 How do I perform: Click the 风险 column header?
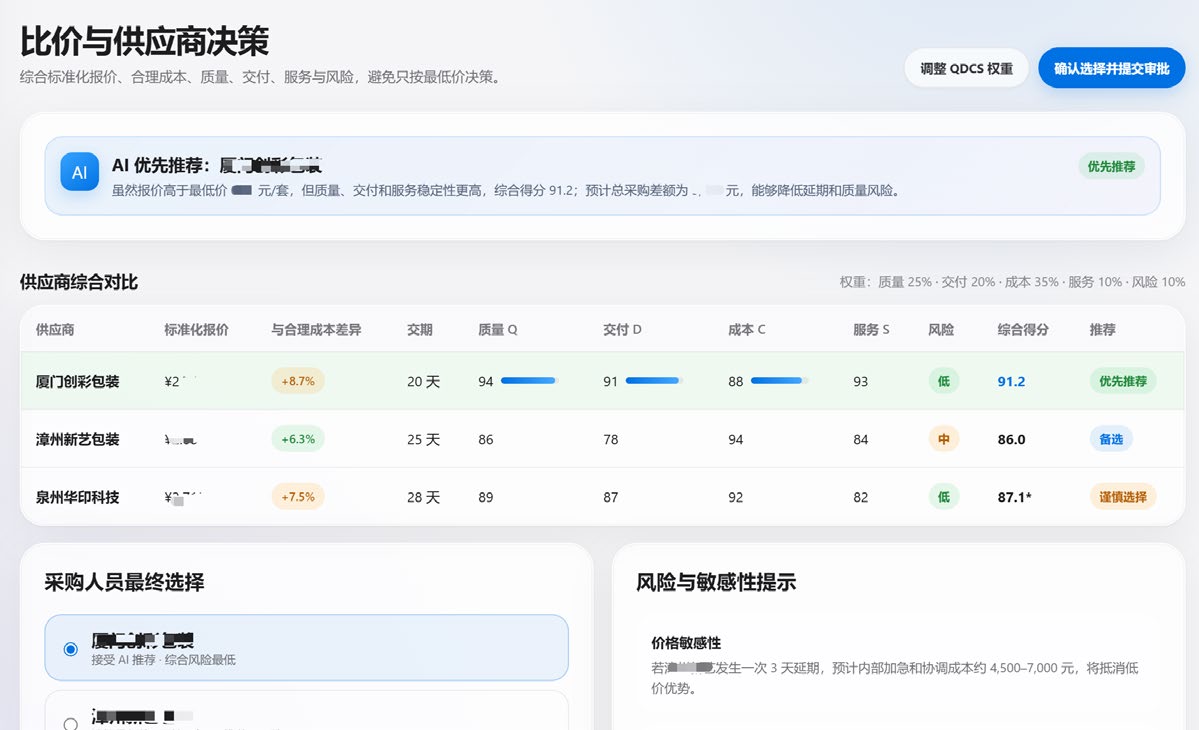(x=941, y=329)
